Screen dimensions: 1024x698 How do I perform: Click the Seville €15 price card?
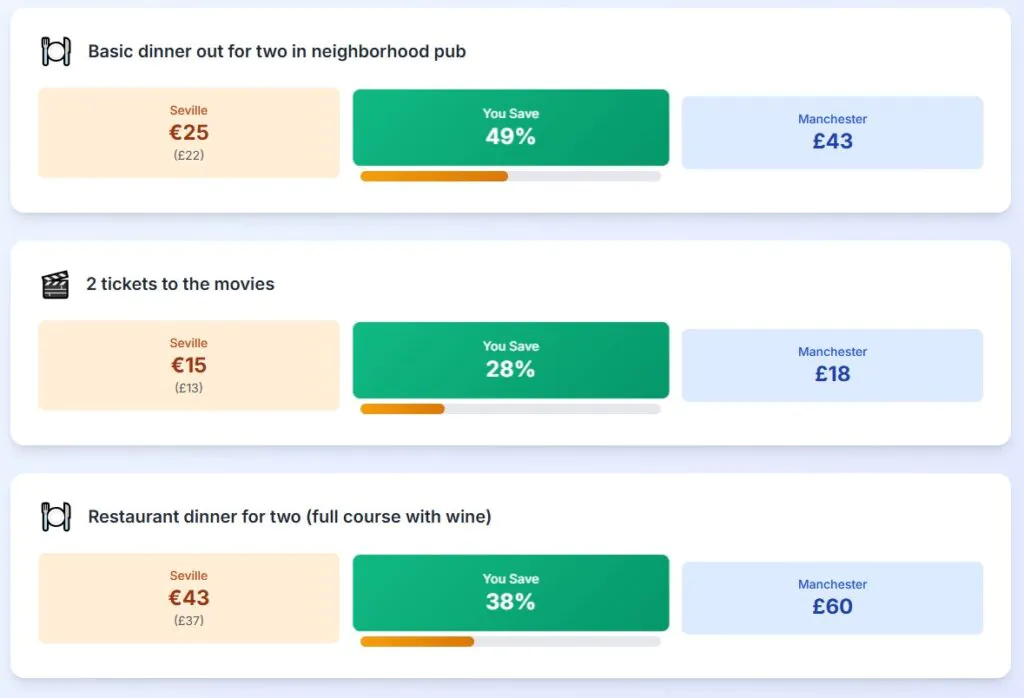tap(189, 365)
